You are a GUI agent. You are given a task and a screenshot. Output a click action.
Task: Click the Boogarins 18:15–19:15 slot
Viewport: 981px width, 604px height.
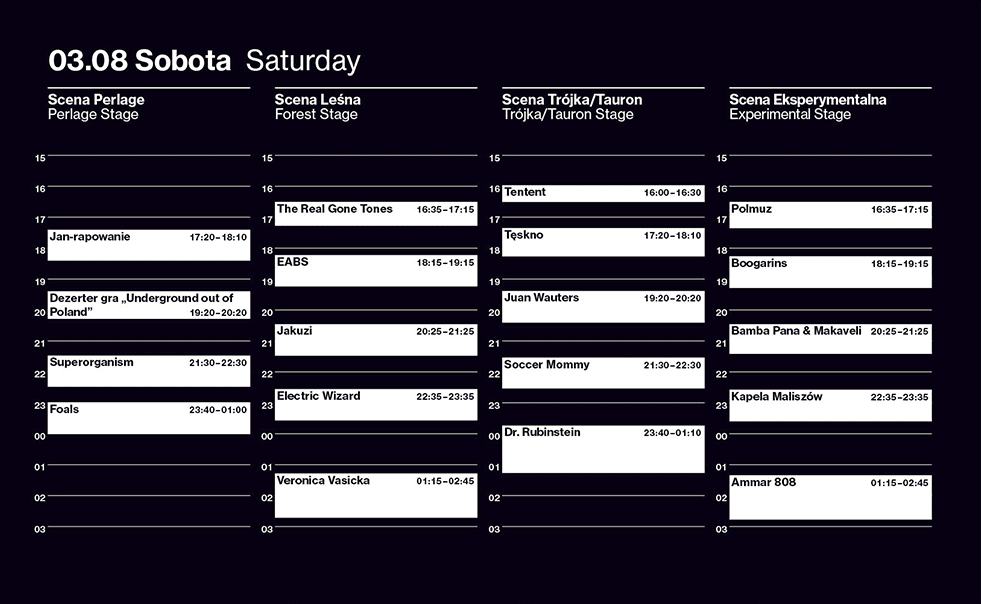pos(830,272)
